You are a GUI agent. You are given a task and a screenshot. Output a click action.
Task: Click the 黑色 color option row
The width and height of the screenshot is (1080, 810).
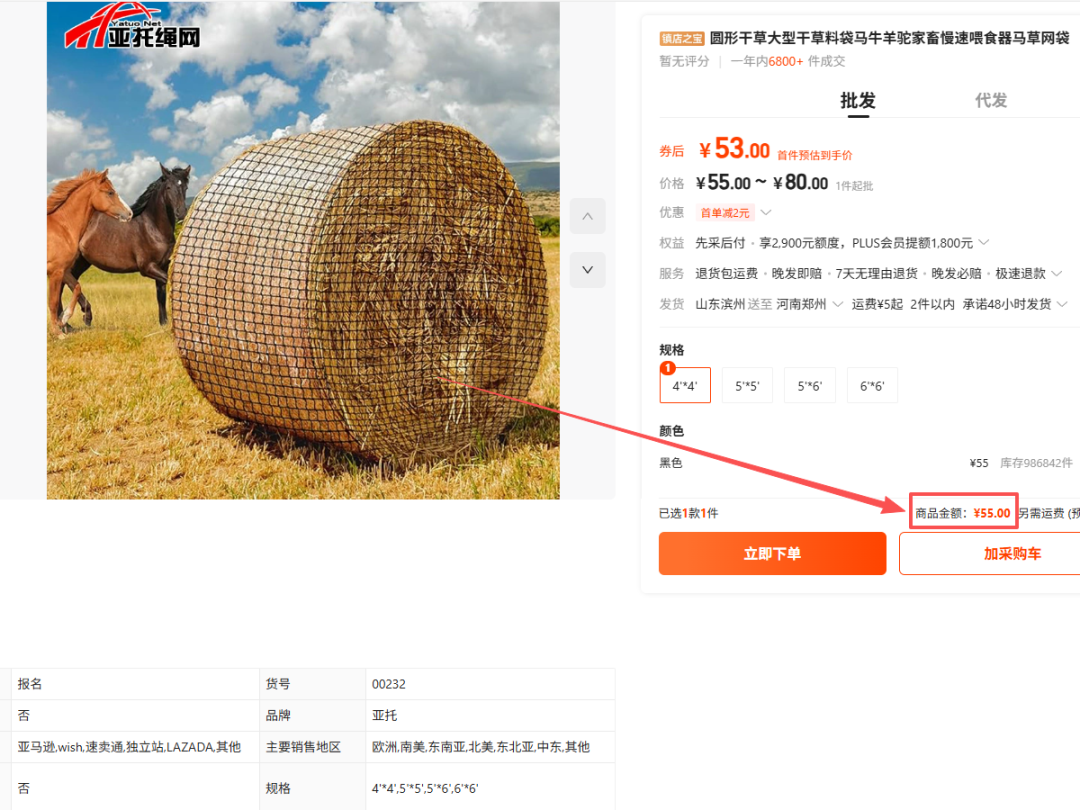866,463
